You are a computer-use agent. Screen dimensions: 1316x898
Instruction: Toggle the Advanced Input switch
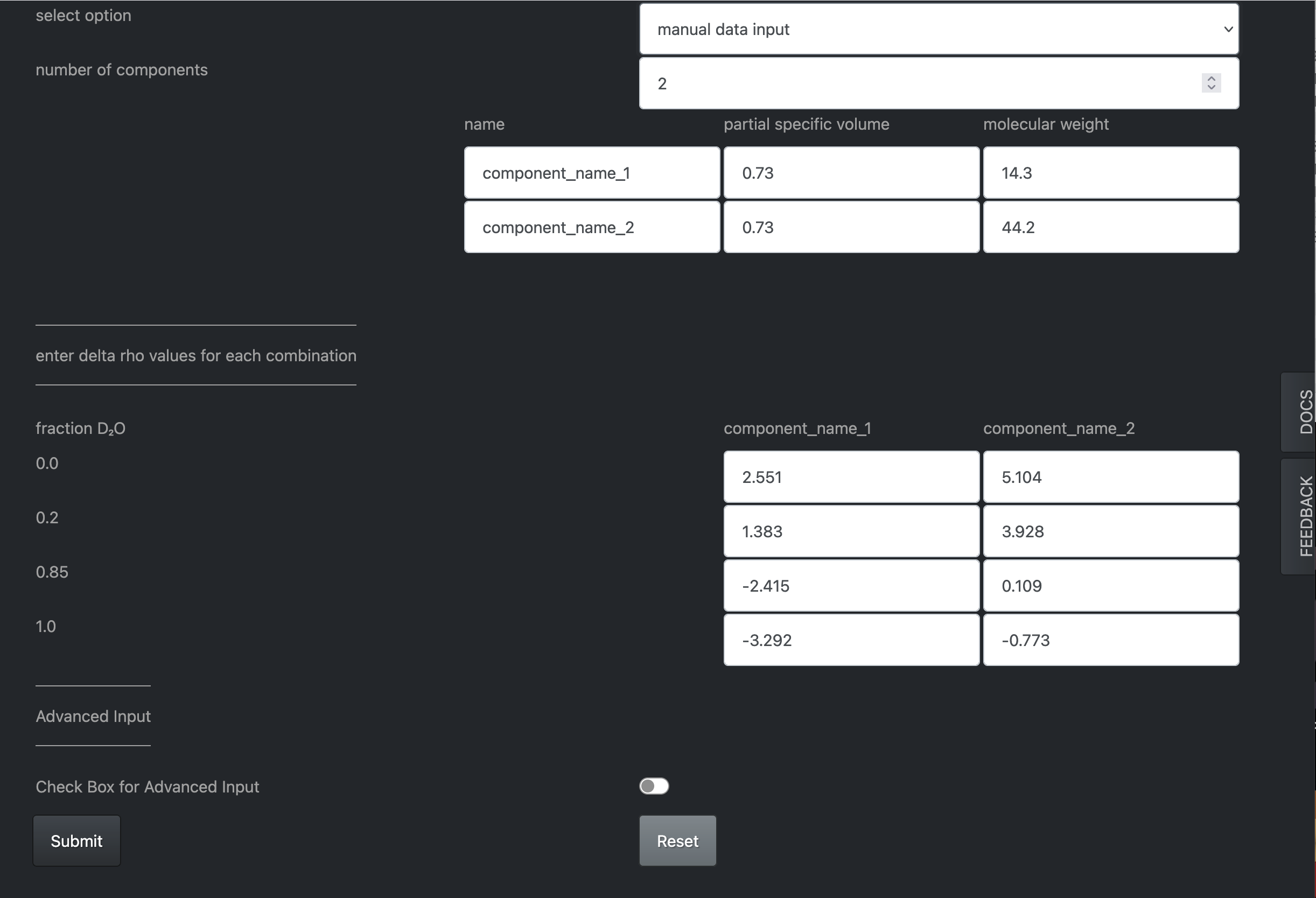pos(654,786)
